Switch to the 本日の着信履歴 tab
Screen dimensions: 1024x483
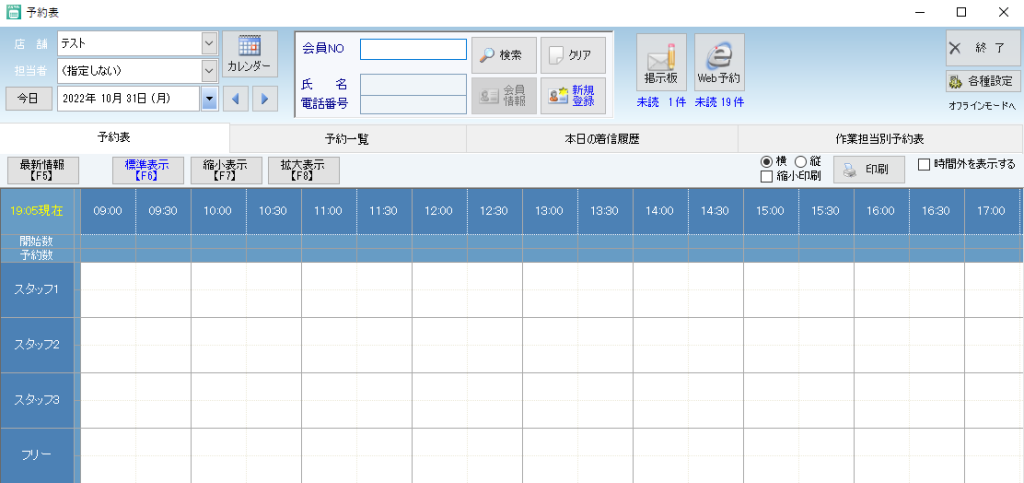602,139
